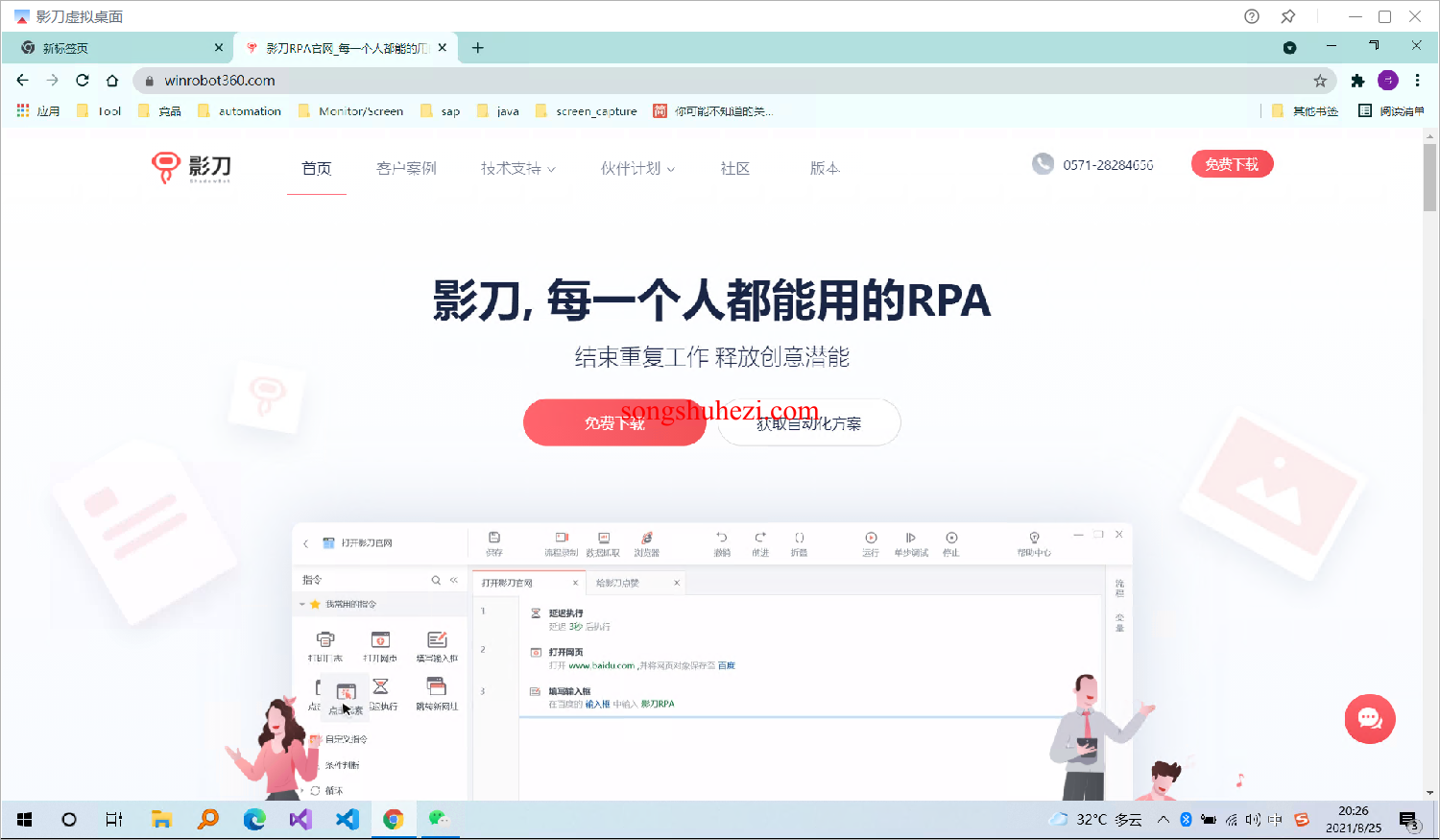Expand the 伙伴计划 dropdown menu
Viewport: 1440px width, 840px height.
[x=638, y=169]
